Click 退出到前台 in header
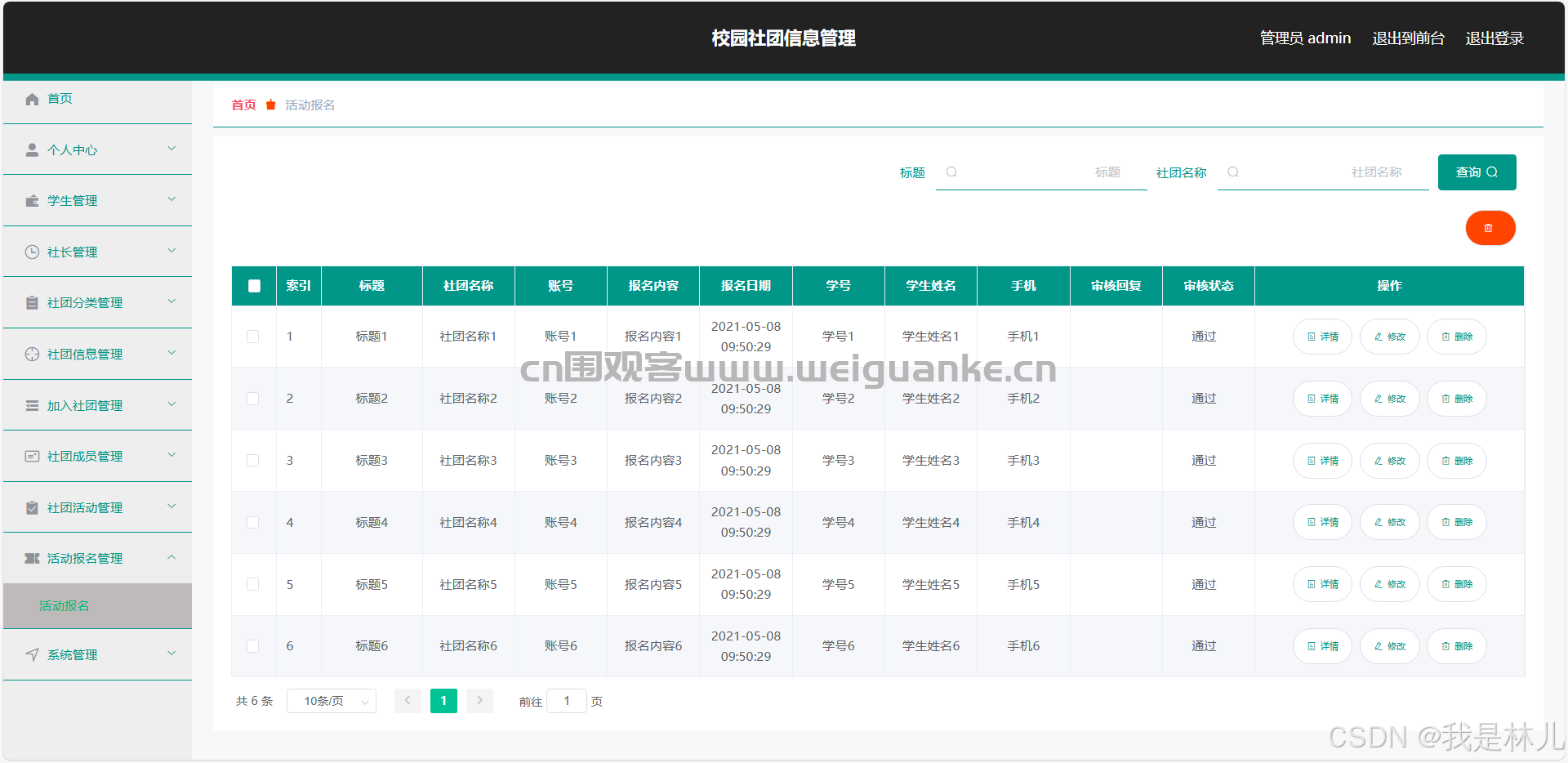This screenshot has width=1568, height=763. point(1408,38)
